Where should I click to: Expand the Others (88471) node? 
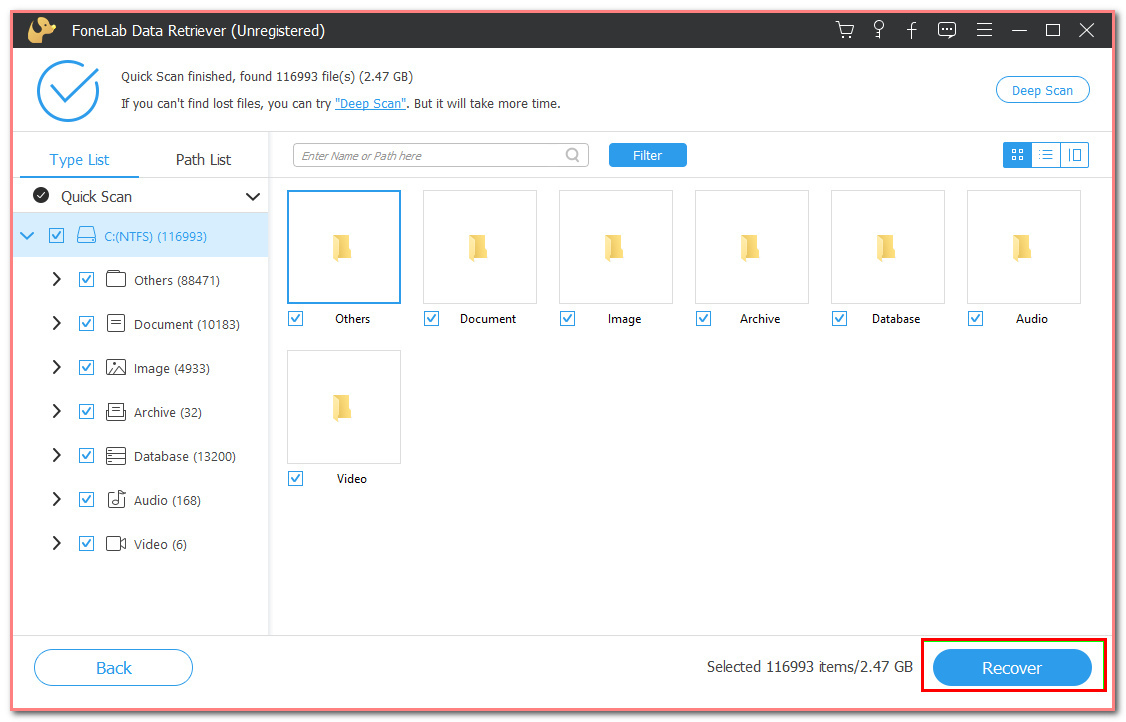point(56,279)
